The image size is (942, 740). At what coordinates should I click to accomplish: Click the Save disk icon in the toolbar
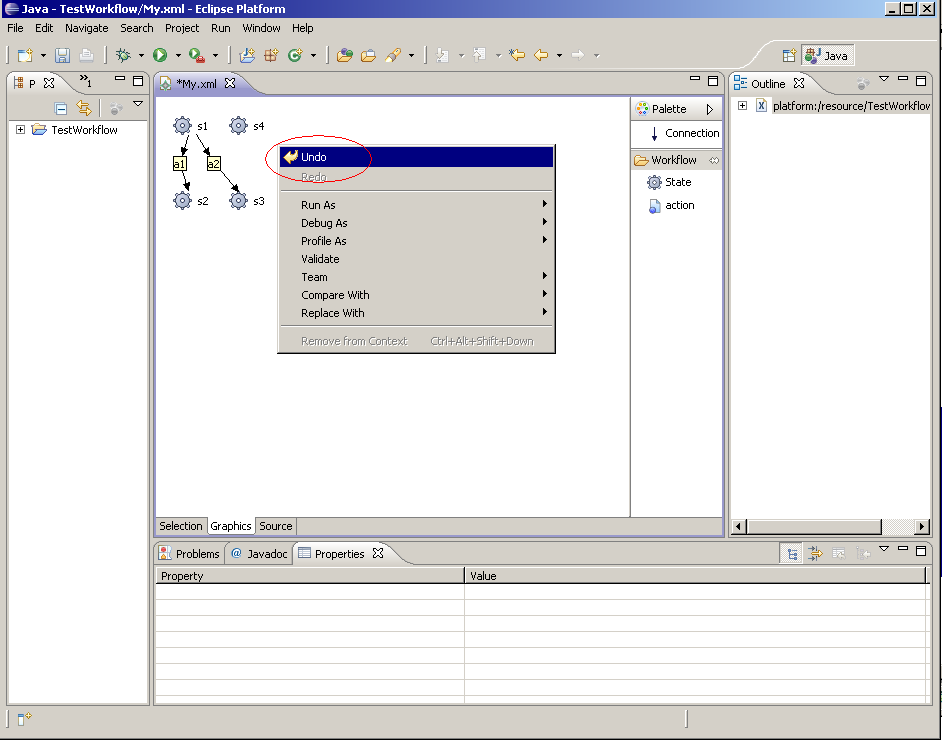[x=62, y=55]
